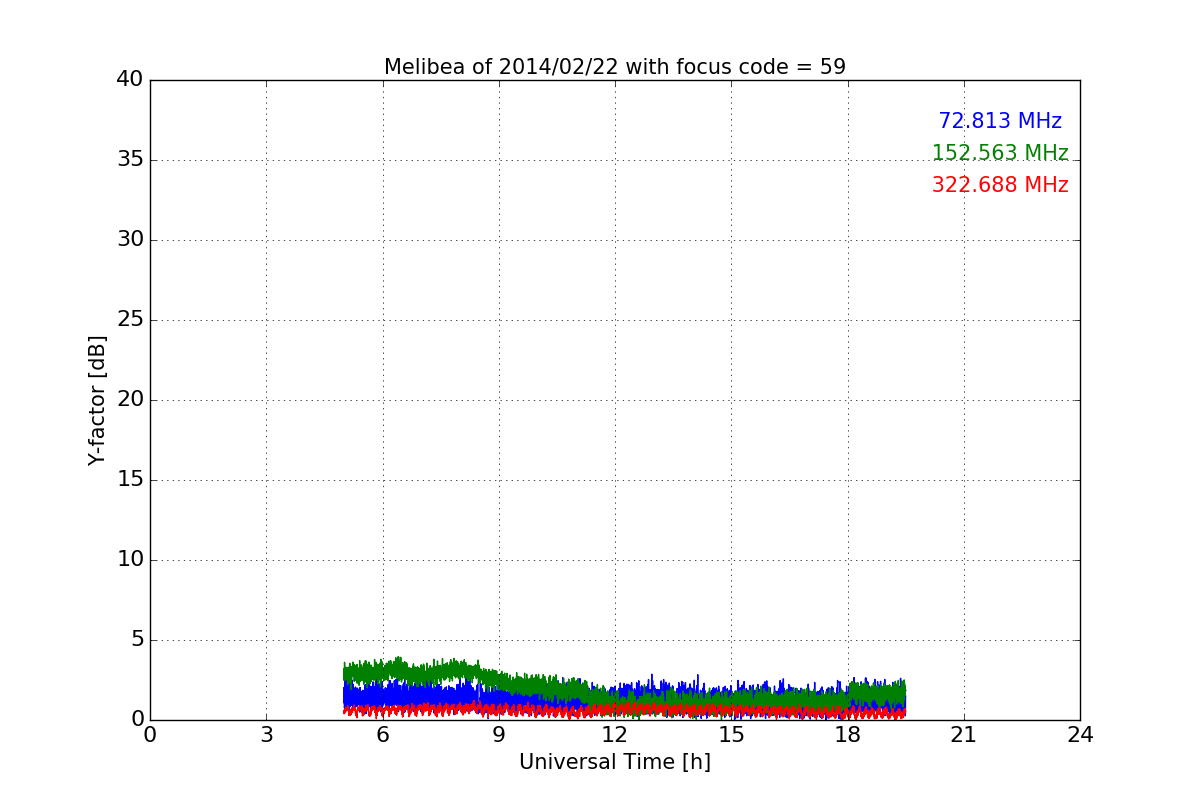Screen dimensions: 1200x800
Task: Click the Y-factor [dB] axis label
Action: (97, 400)
